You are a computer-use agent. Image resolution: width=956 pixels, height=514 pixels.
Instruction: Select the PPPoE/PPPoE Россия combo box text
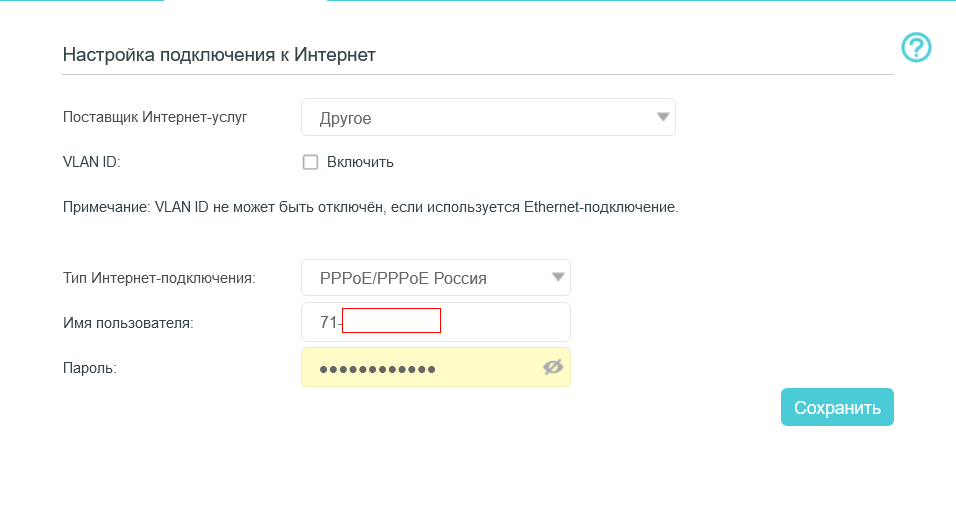tap(403, 278)
